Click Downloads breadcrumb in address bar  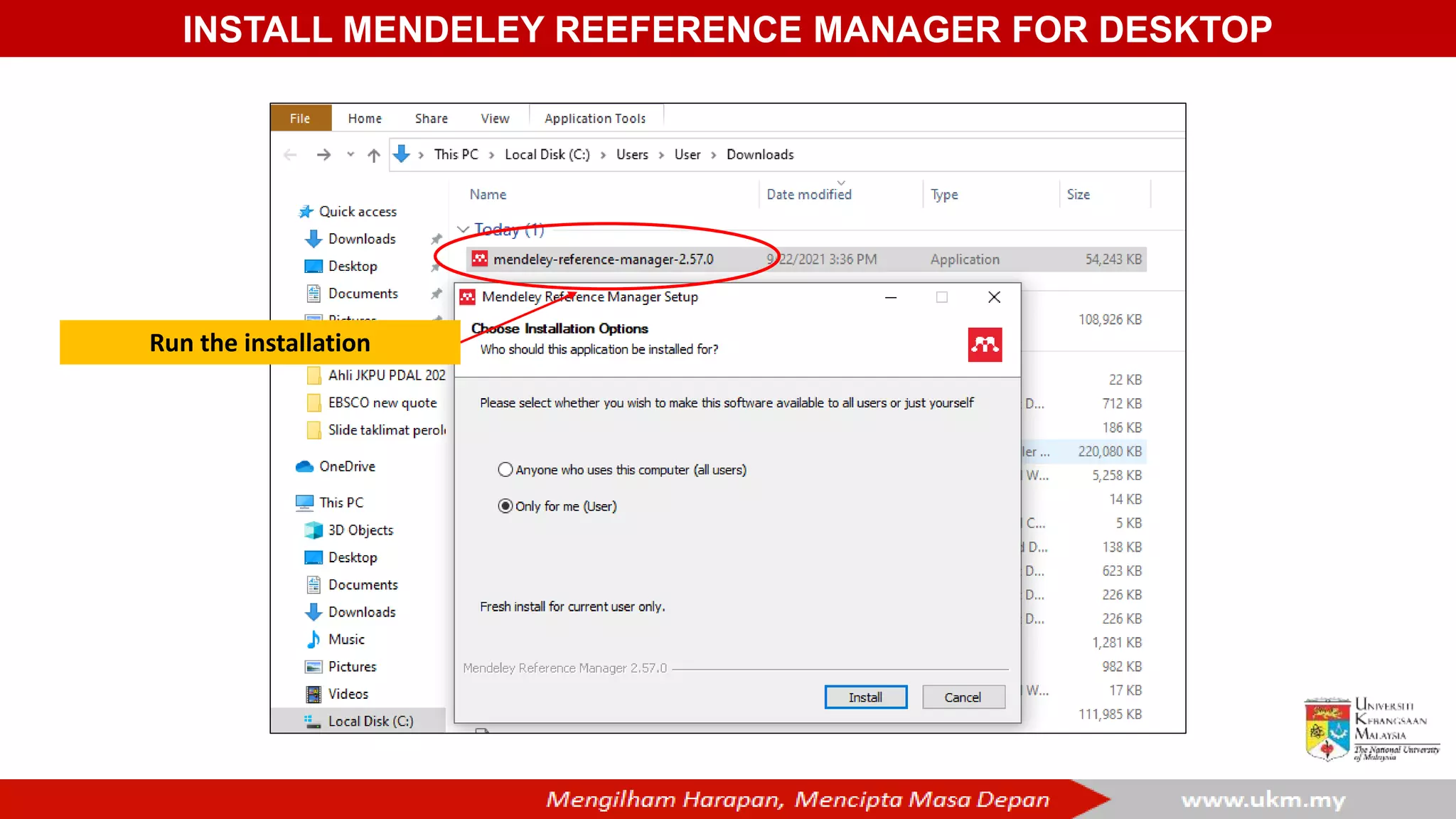pyautogui.click(x=760, y=154)
